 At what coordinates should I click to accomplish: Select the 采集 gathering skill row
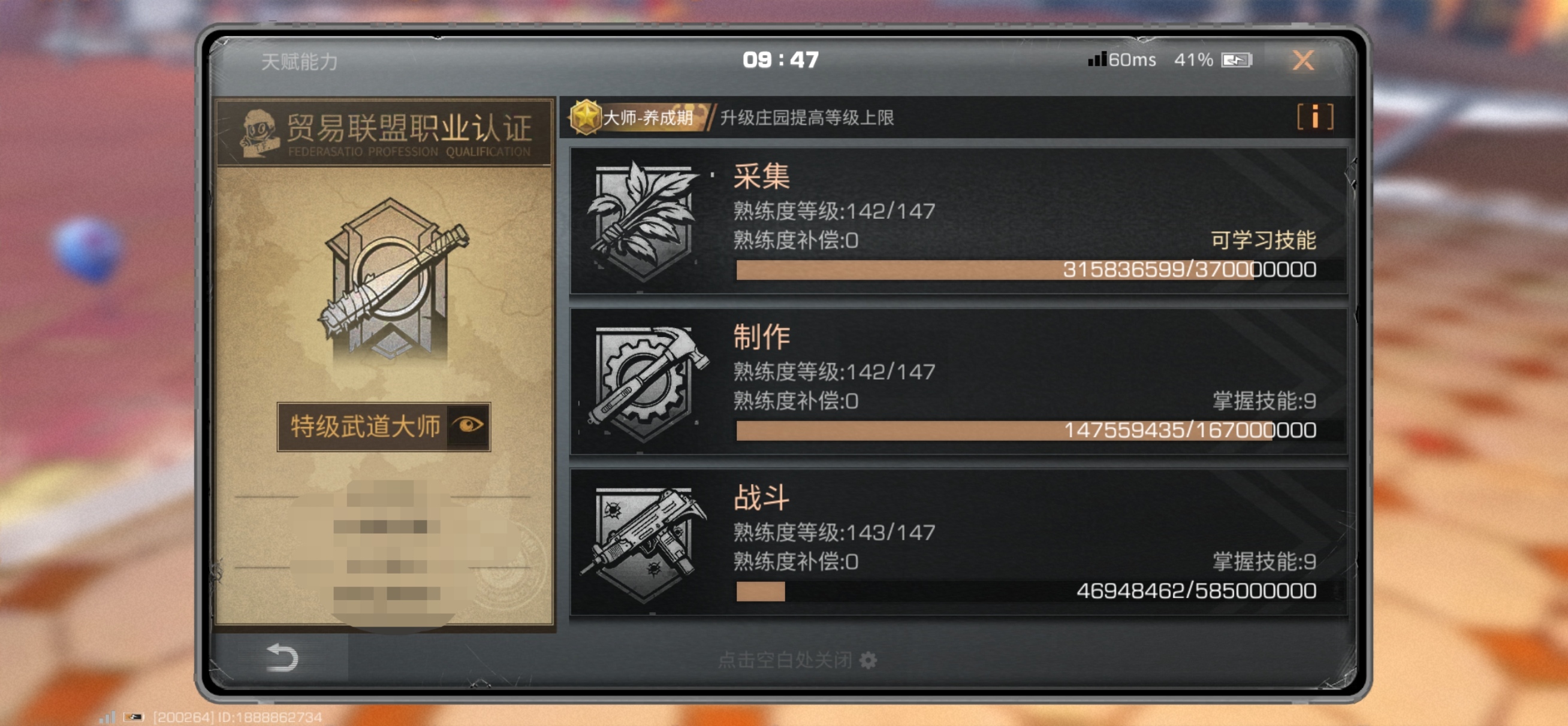(958, 220)
